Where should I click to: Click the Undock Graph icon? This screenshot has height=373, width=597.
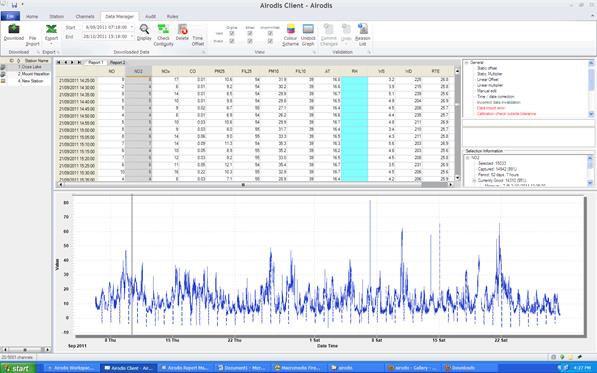pos(308,29)
